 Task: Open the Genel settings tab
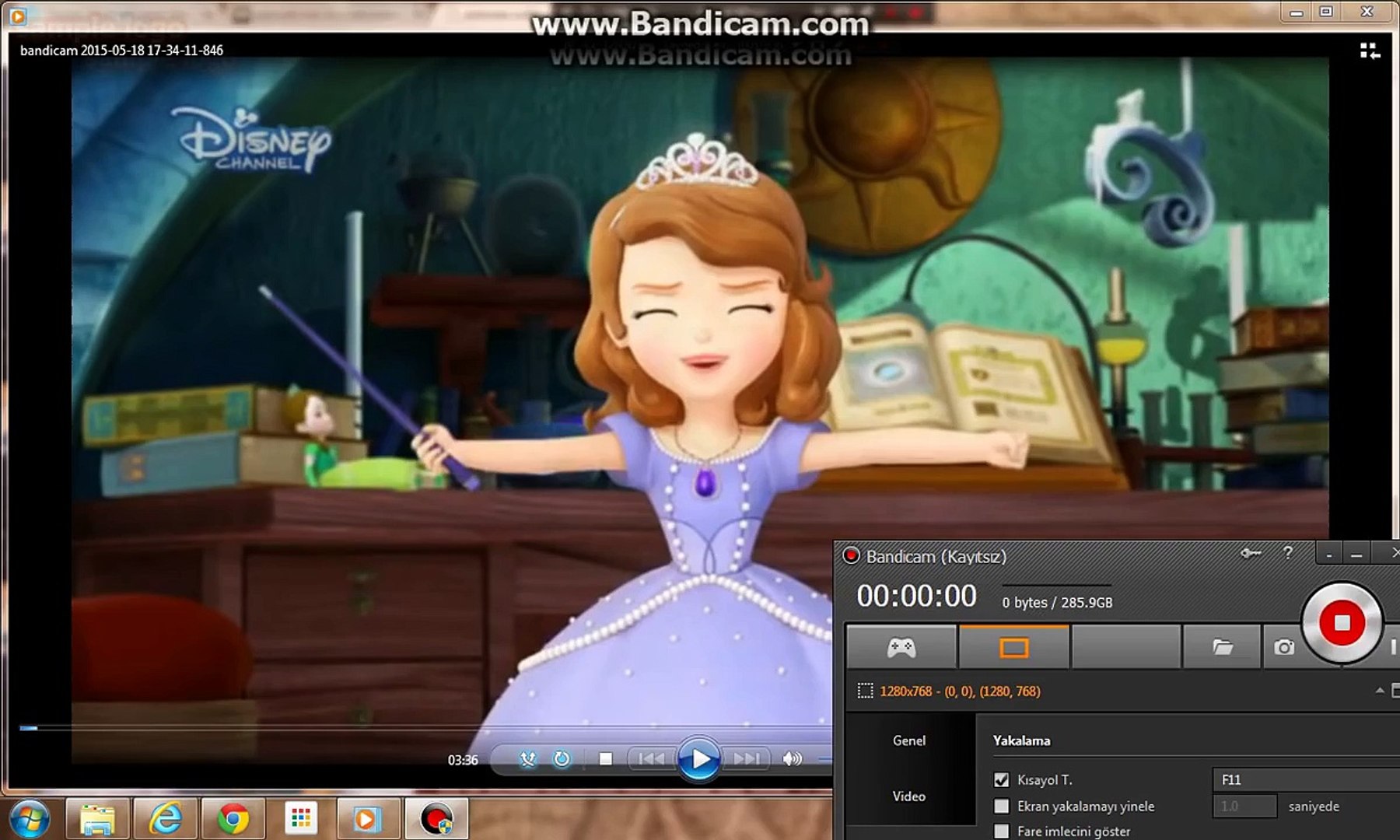point(909,740)
